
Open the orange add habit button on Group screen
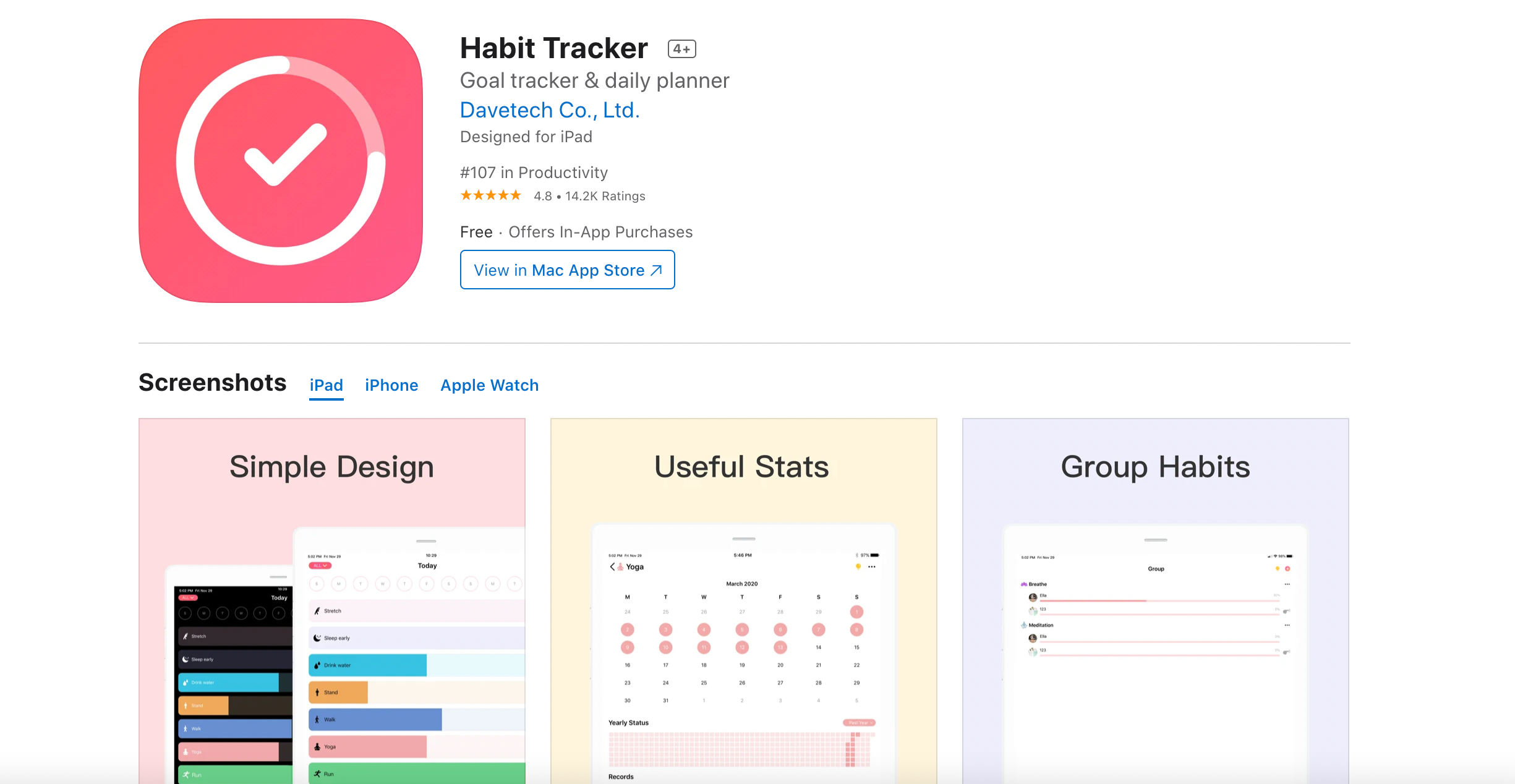click(x=1288, y=569)
